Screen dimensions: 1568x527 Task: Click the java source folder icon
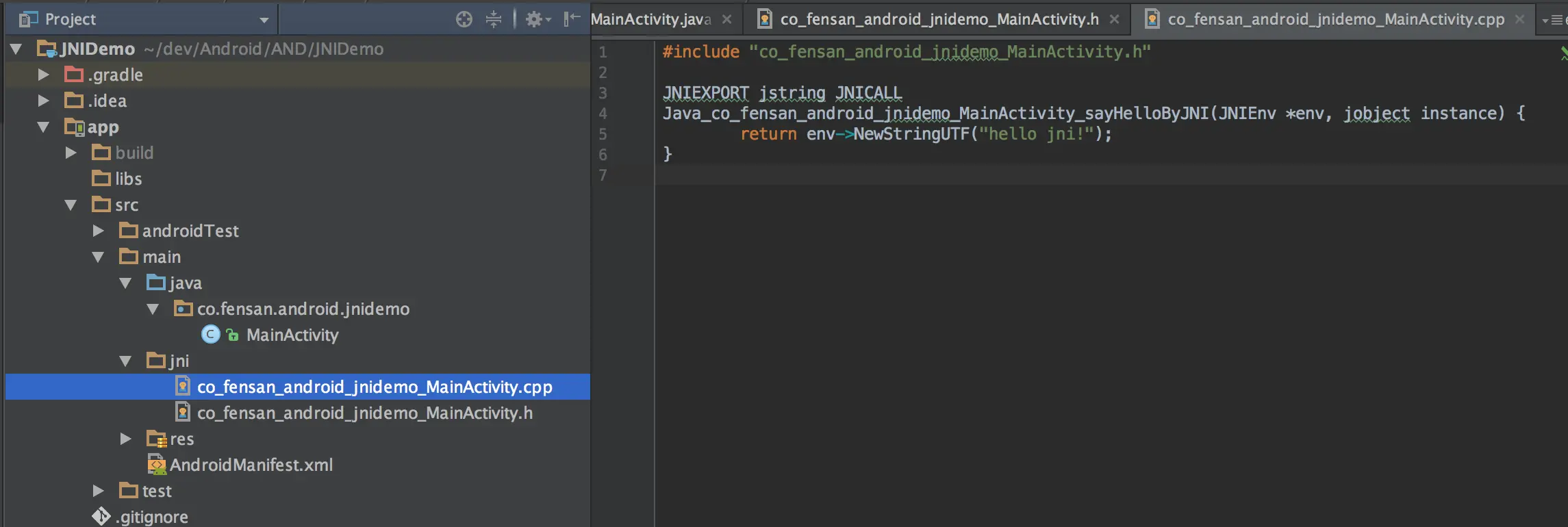(x=156, y=282)
